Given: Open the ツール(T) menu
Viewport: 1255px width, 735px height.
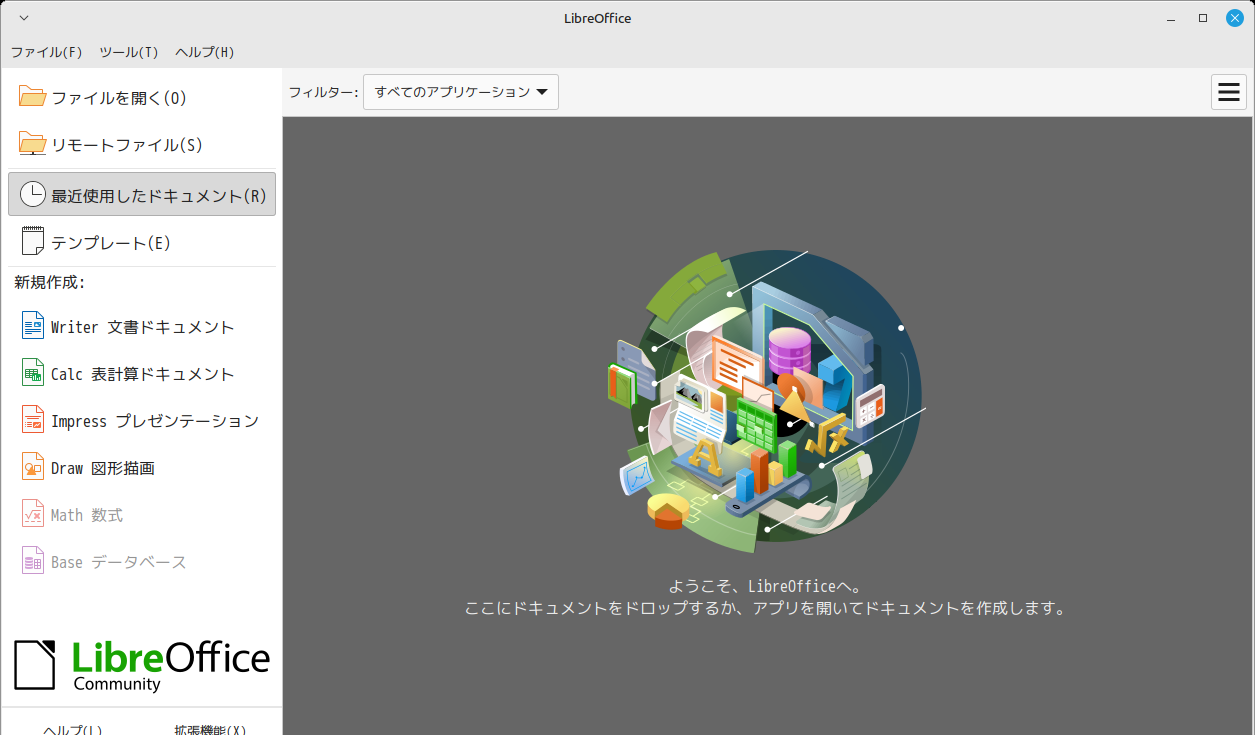Looking at the screenshot, I should click(x=128, y=52).
